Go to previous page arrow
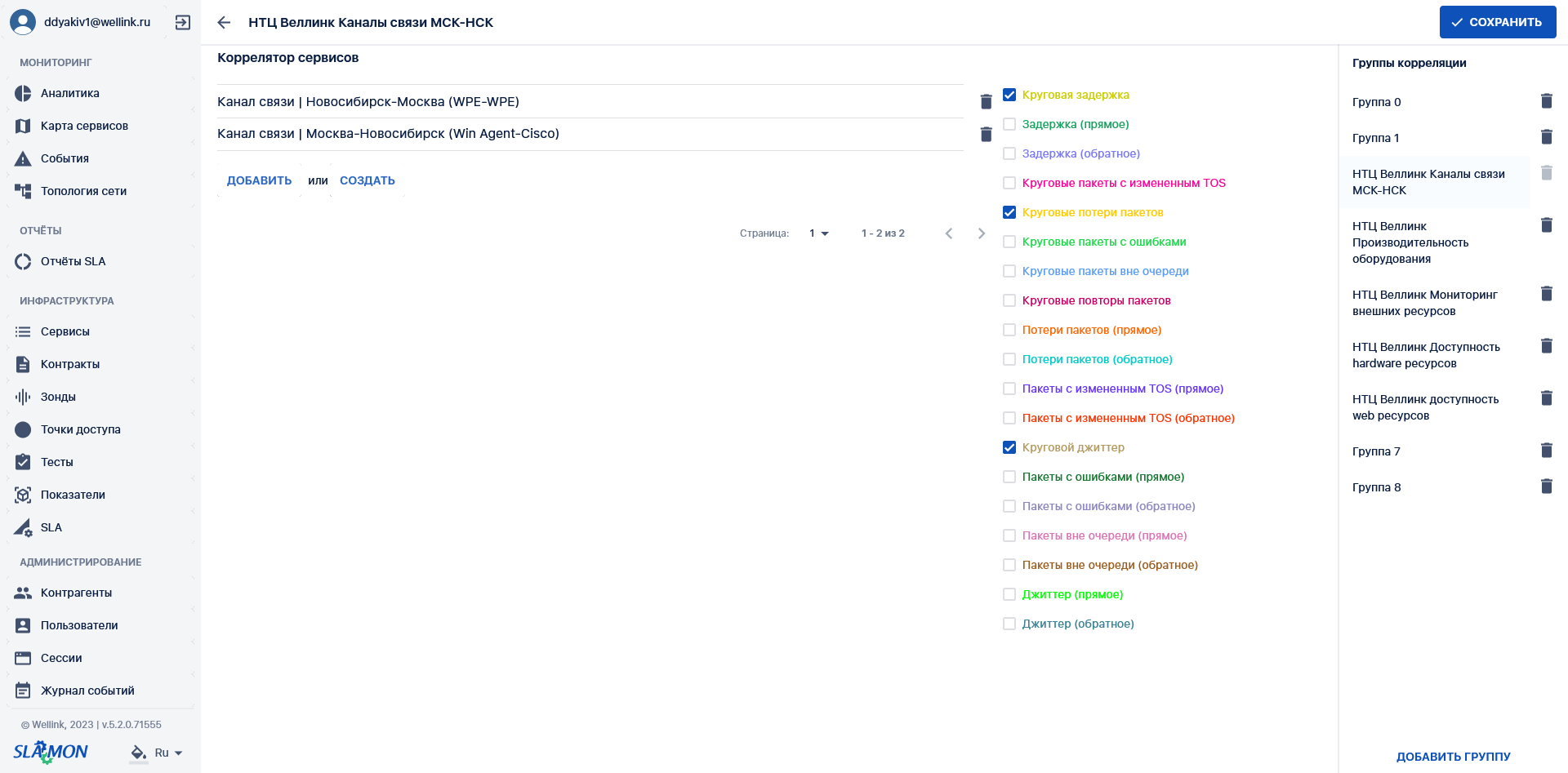 pos(949,233)
